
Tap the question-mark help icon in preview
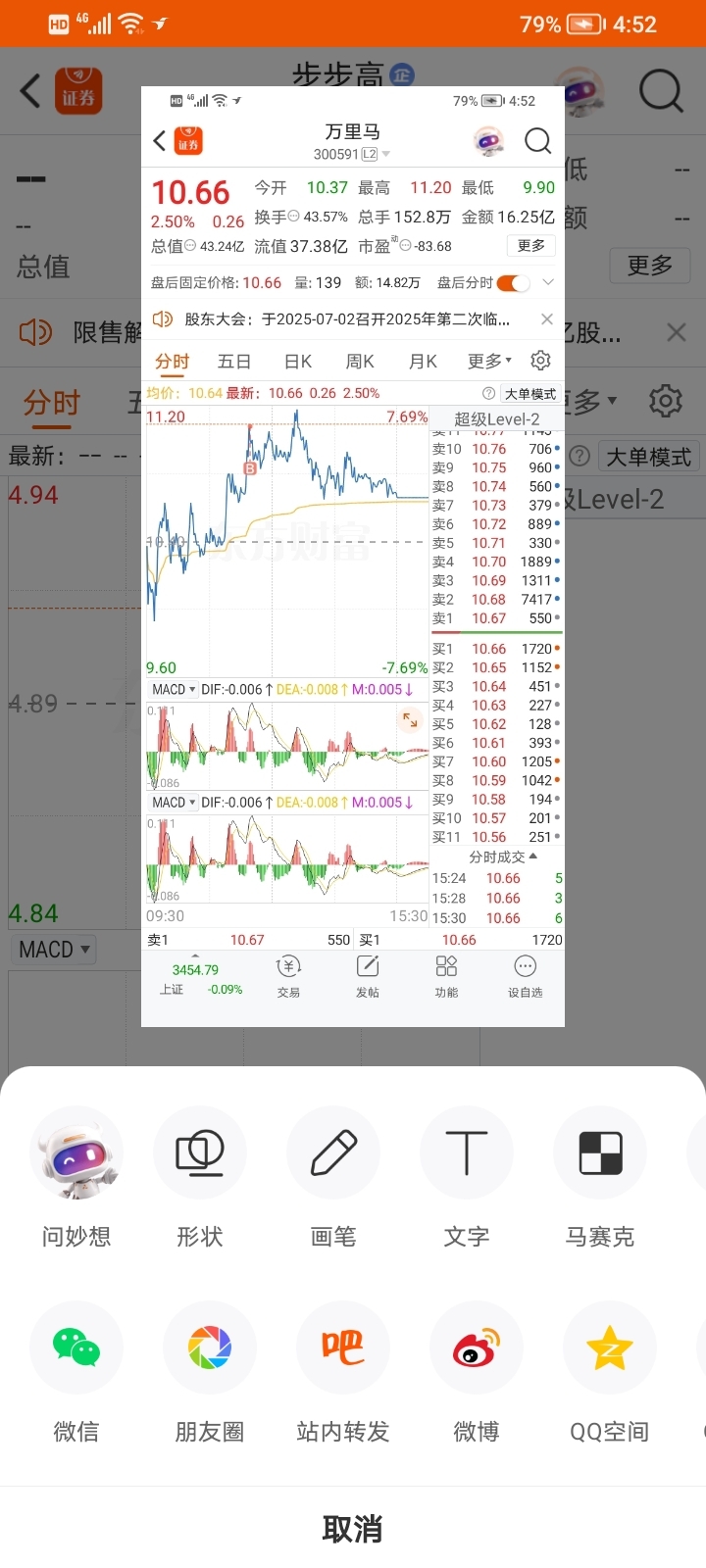[488, 393]
